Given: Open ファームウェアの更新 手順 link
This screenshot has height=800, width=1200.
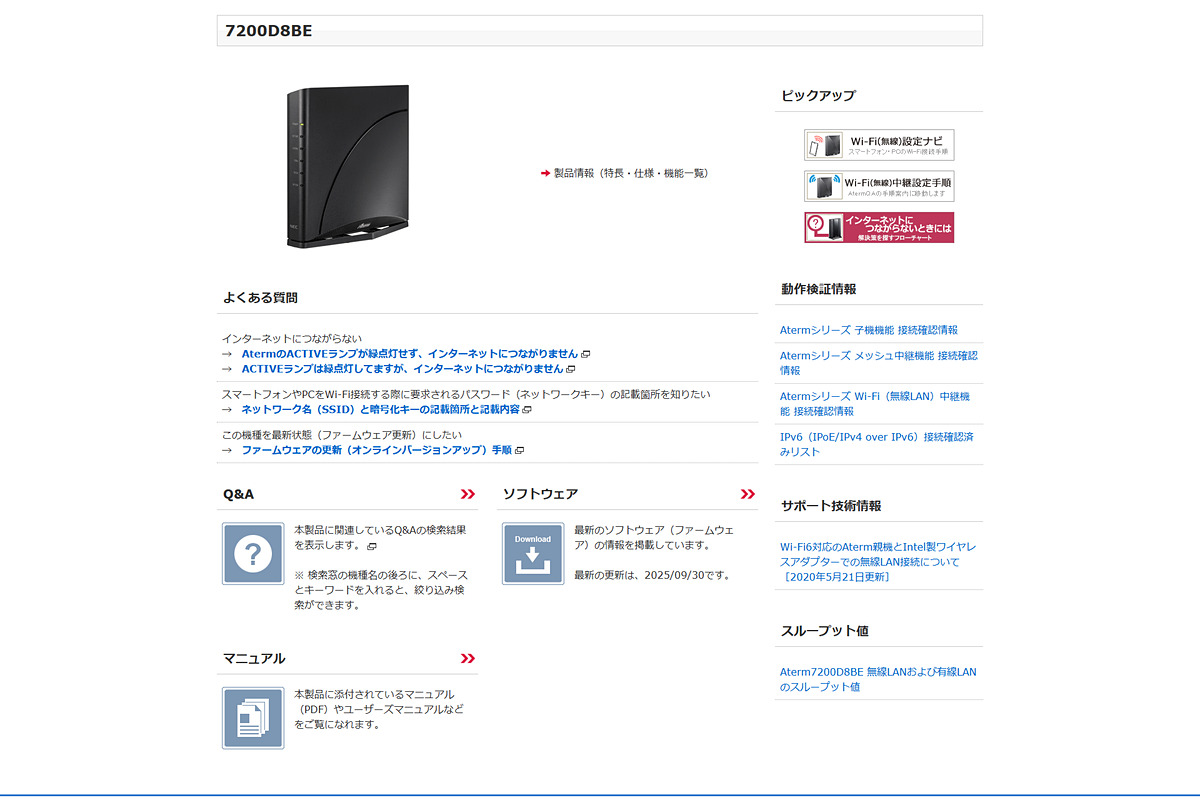Looking at the screenshot, I should 376,451.
